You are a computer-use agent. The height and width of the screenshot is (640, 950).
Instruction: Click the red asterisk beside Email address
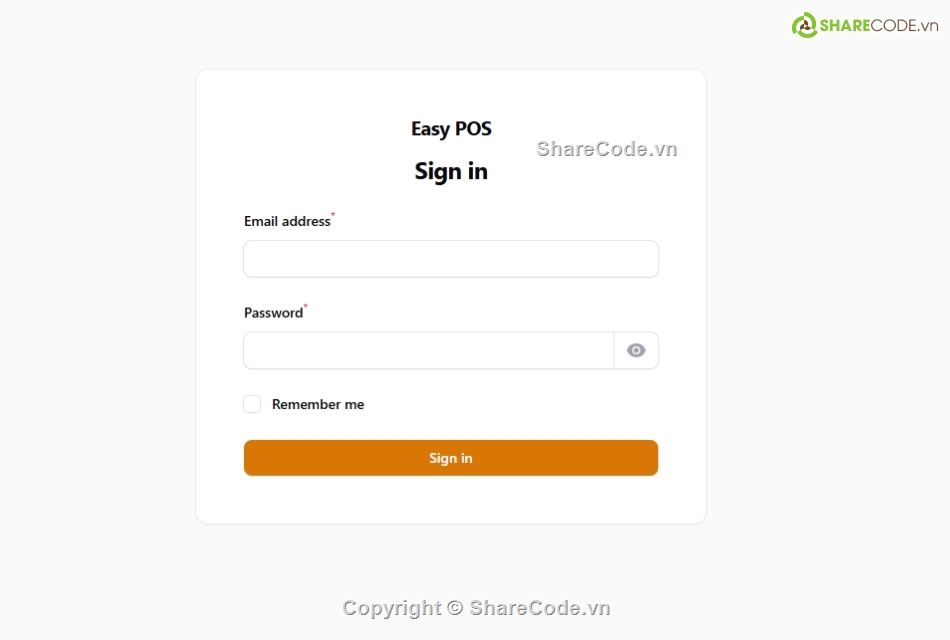tap(333, 215)
